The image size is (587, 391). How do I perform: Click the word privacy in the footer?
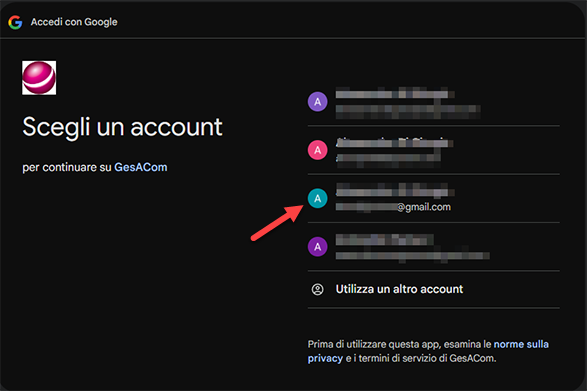click(x=325, y=358)
